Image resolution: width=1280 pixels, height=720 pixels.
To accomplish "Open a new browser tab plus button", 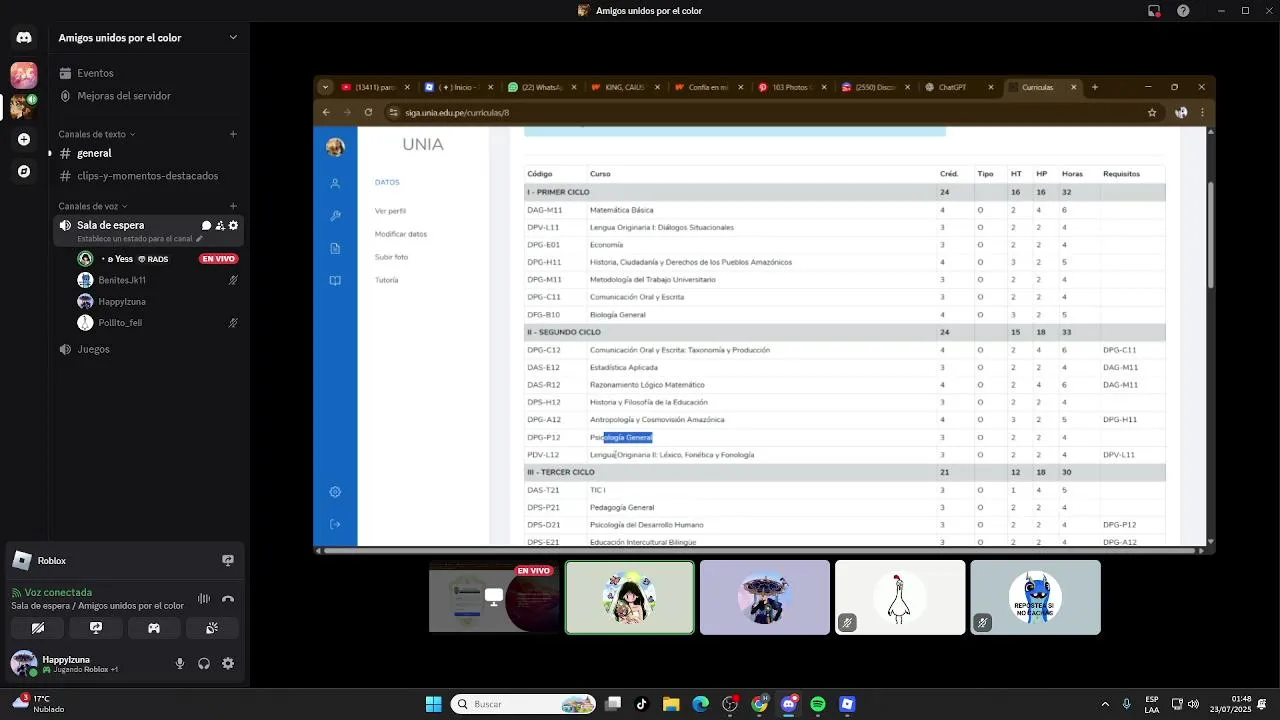I will (1095, 87).
